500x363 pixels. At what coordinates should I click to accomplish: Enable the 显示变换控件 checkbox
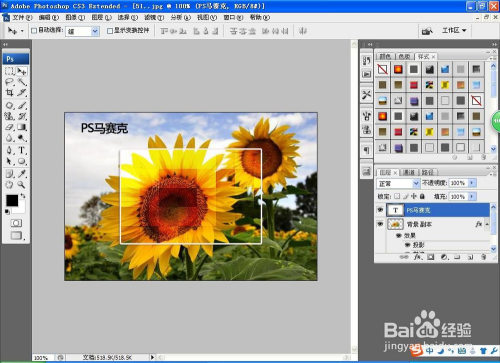click(110, 31)
